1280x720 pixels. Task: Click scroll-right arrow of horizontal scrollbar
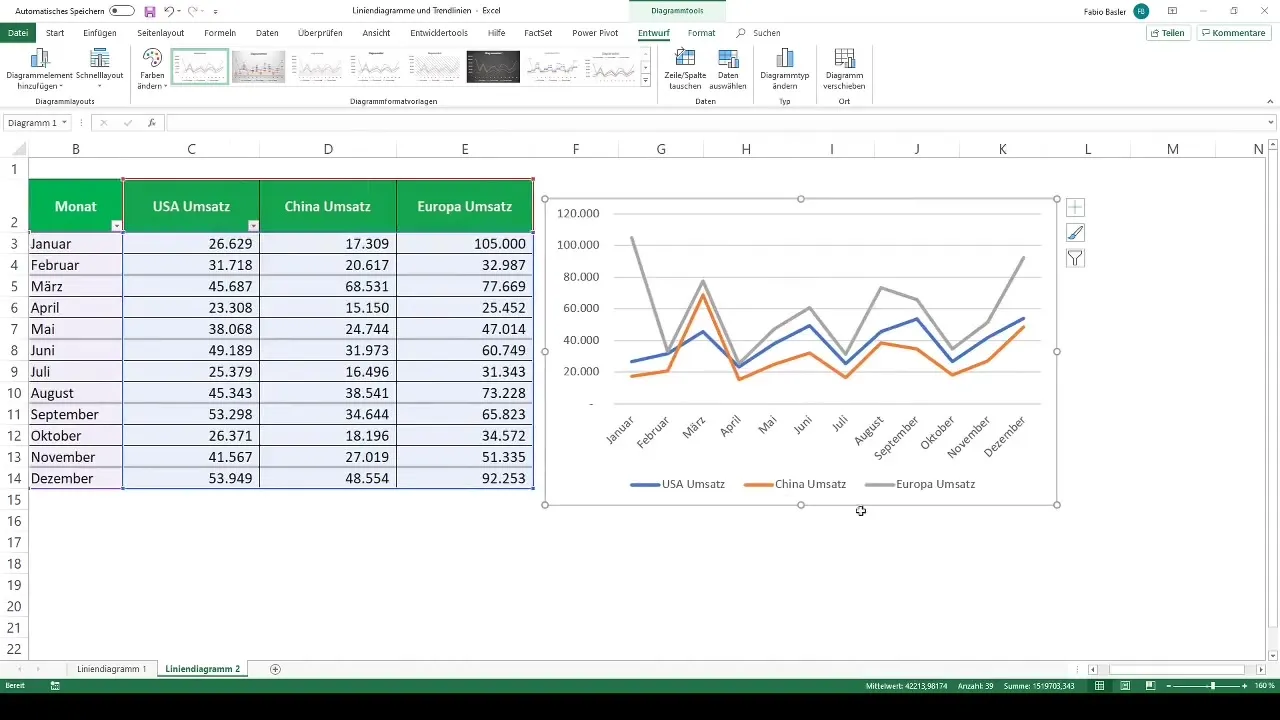point(1260,669)
